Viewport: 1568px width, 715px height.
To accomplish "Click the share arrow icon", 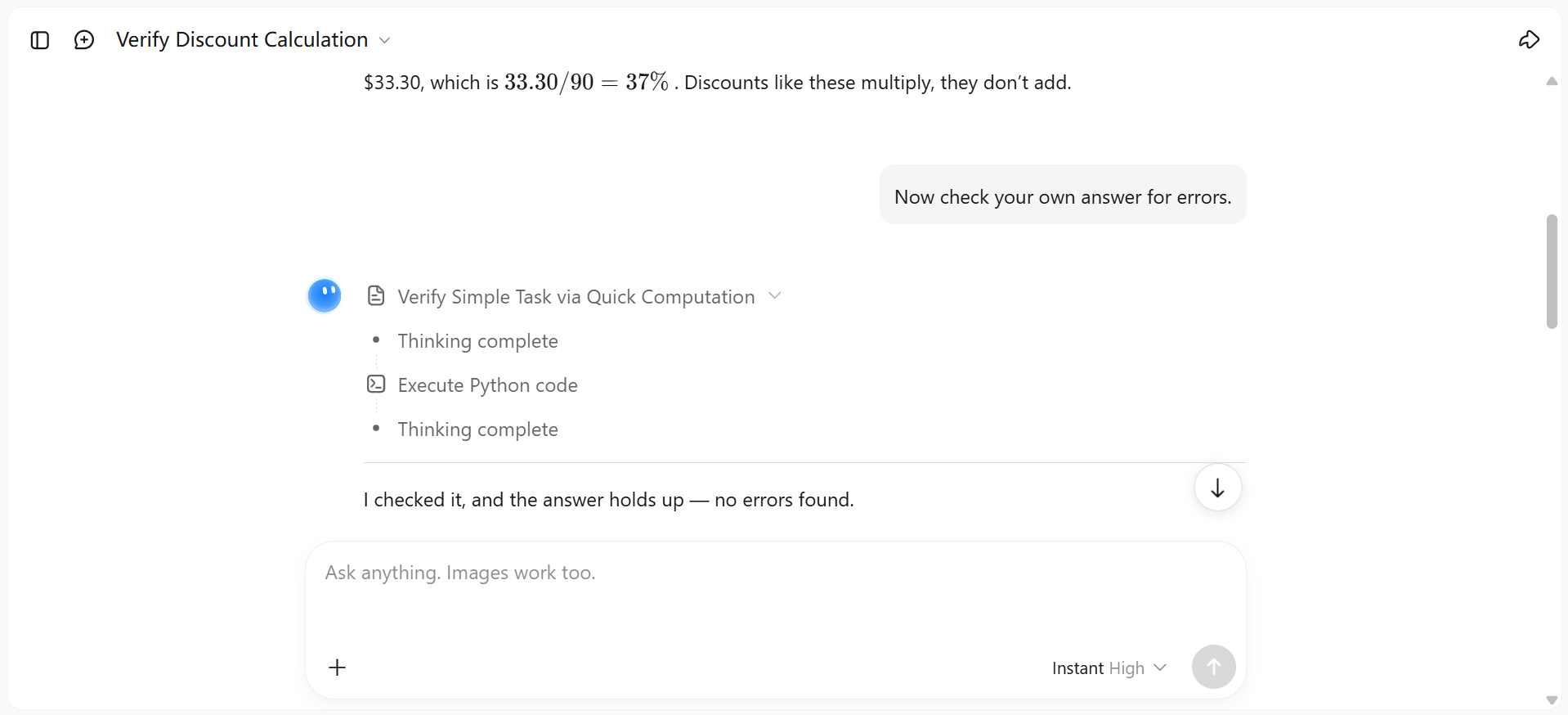I will (1529, 40).
